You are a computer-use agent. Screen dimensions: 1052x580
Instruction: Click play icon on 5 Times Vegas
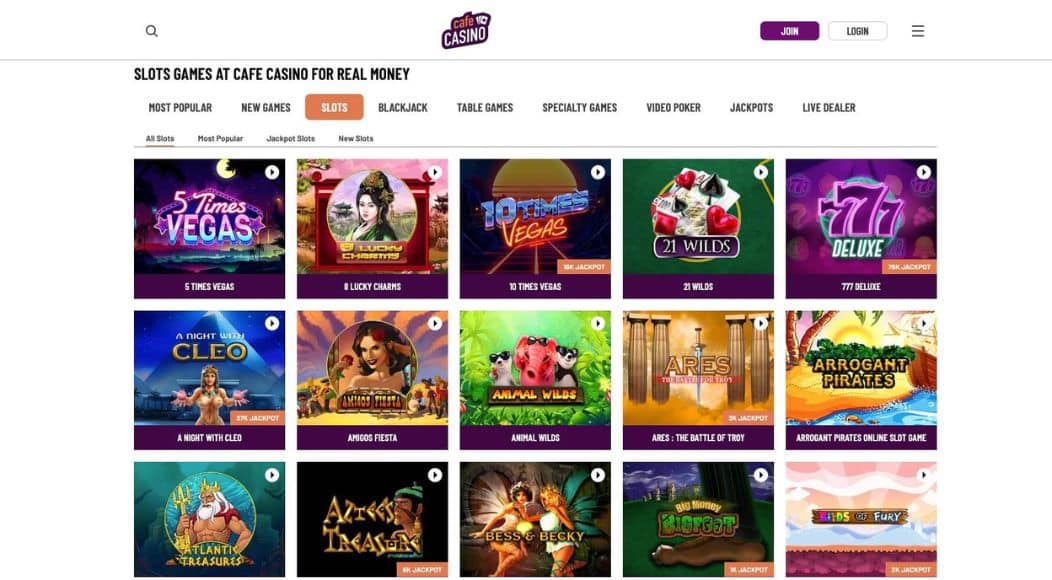pyautogui.click(x=272, y=173)
